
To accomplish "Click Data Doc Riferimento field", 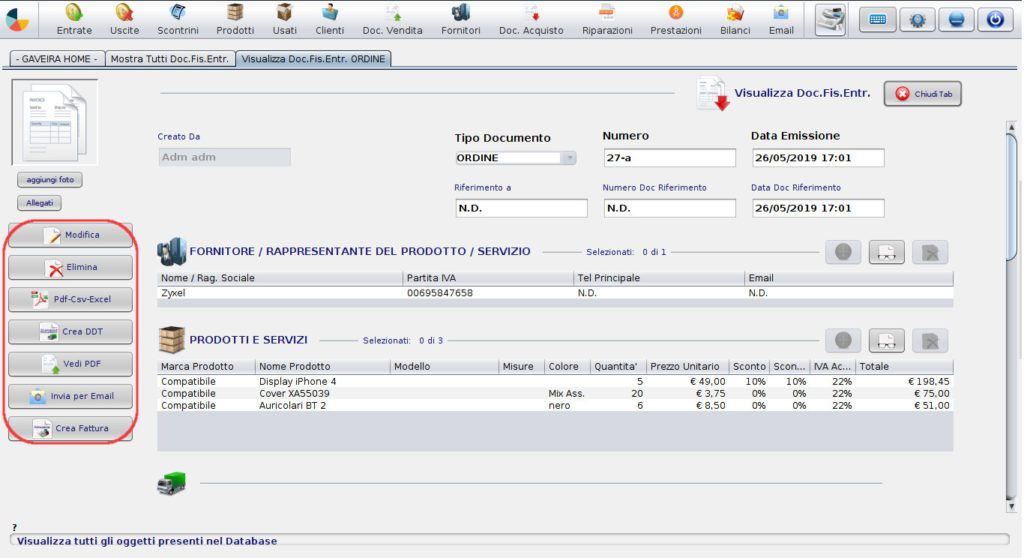I will click(x=818, y=208).
